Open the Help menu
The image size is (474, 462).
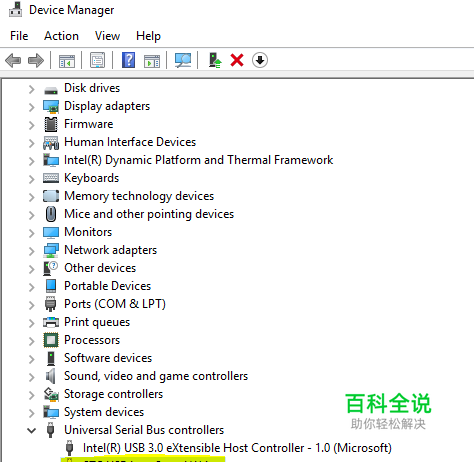148,36
